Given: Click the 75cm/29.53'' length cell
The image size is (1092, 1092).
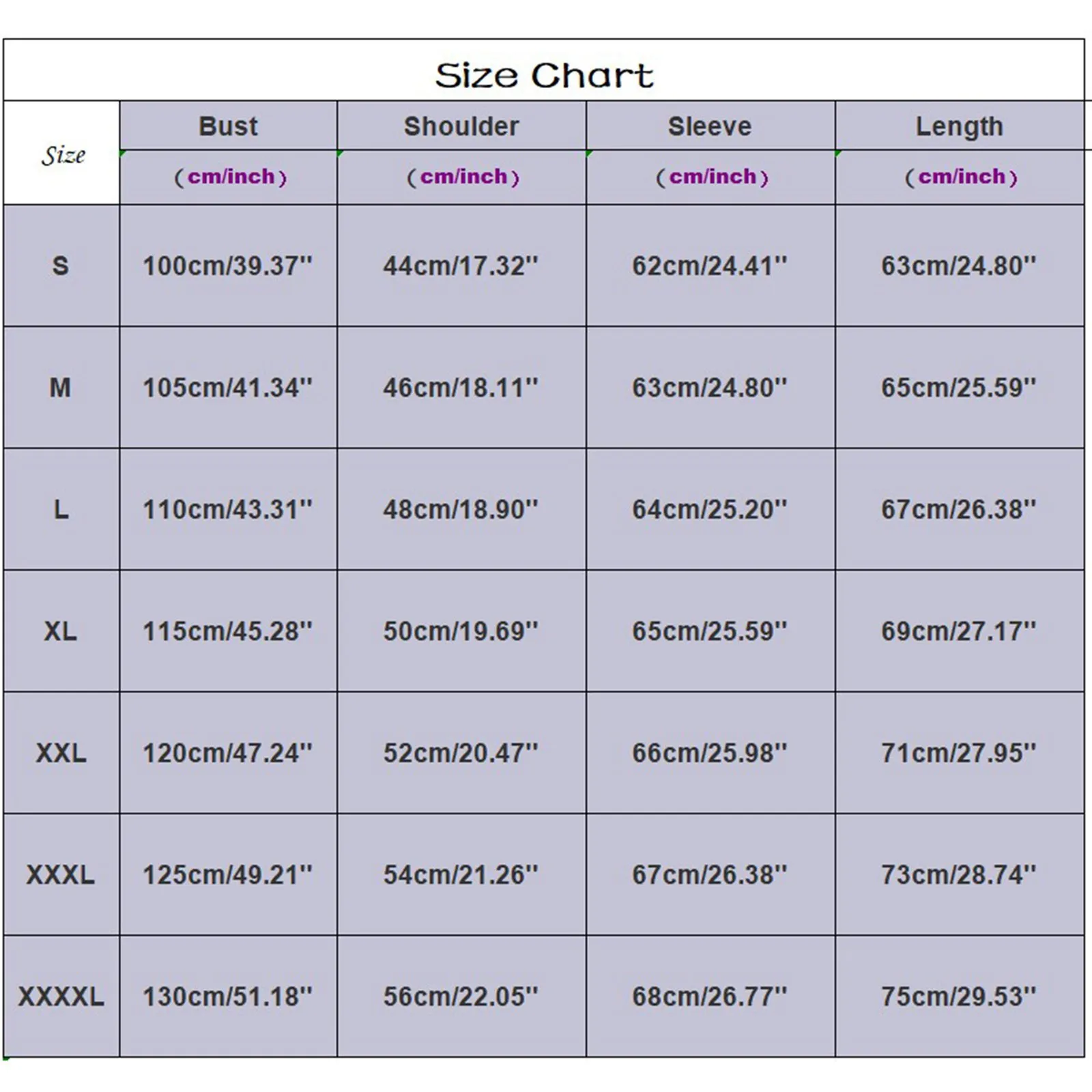Looking at the screenshot, I should pos(960,996).
